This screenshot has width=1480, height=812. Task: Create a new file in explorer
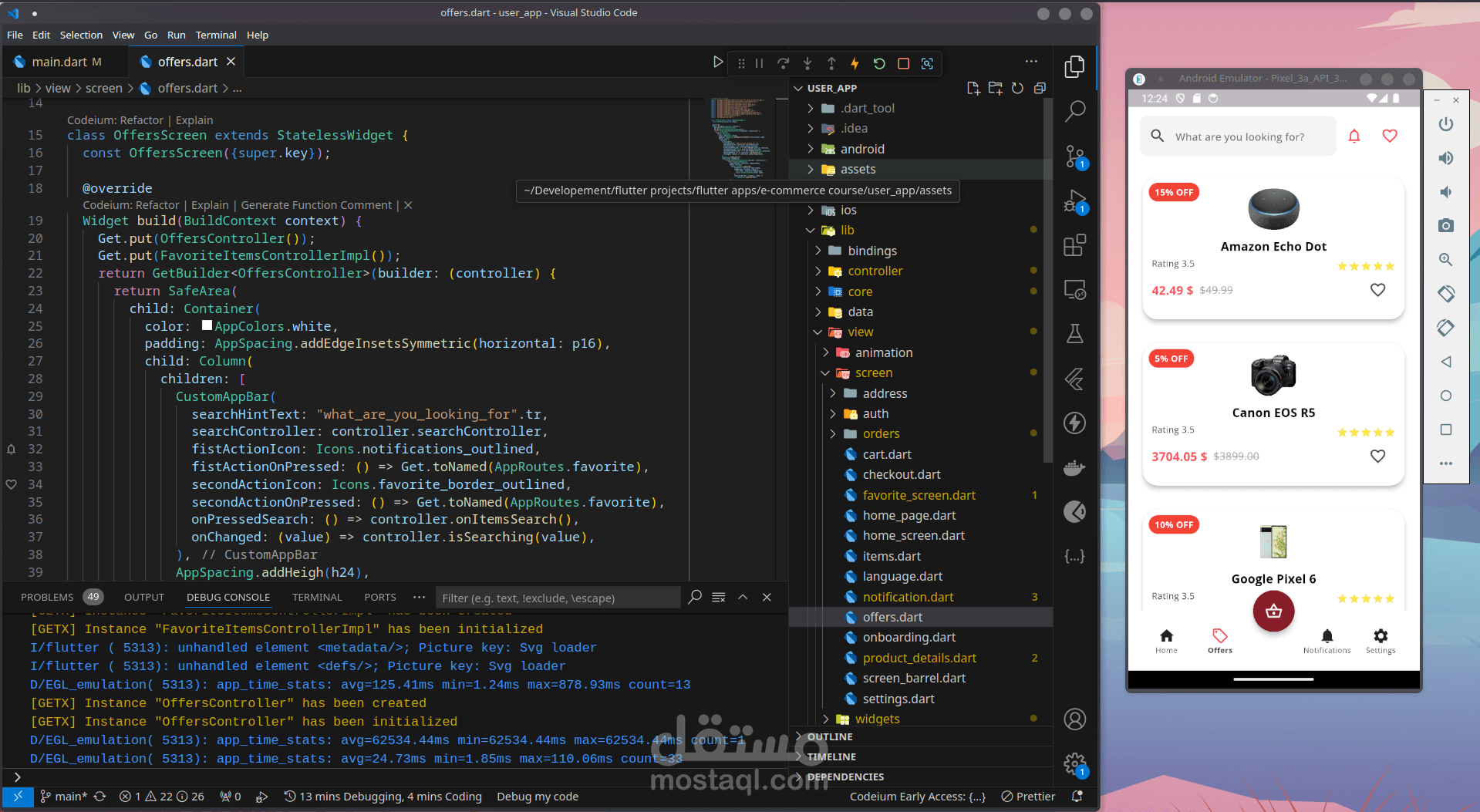click(973, 88)
